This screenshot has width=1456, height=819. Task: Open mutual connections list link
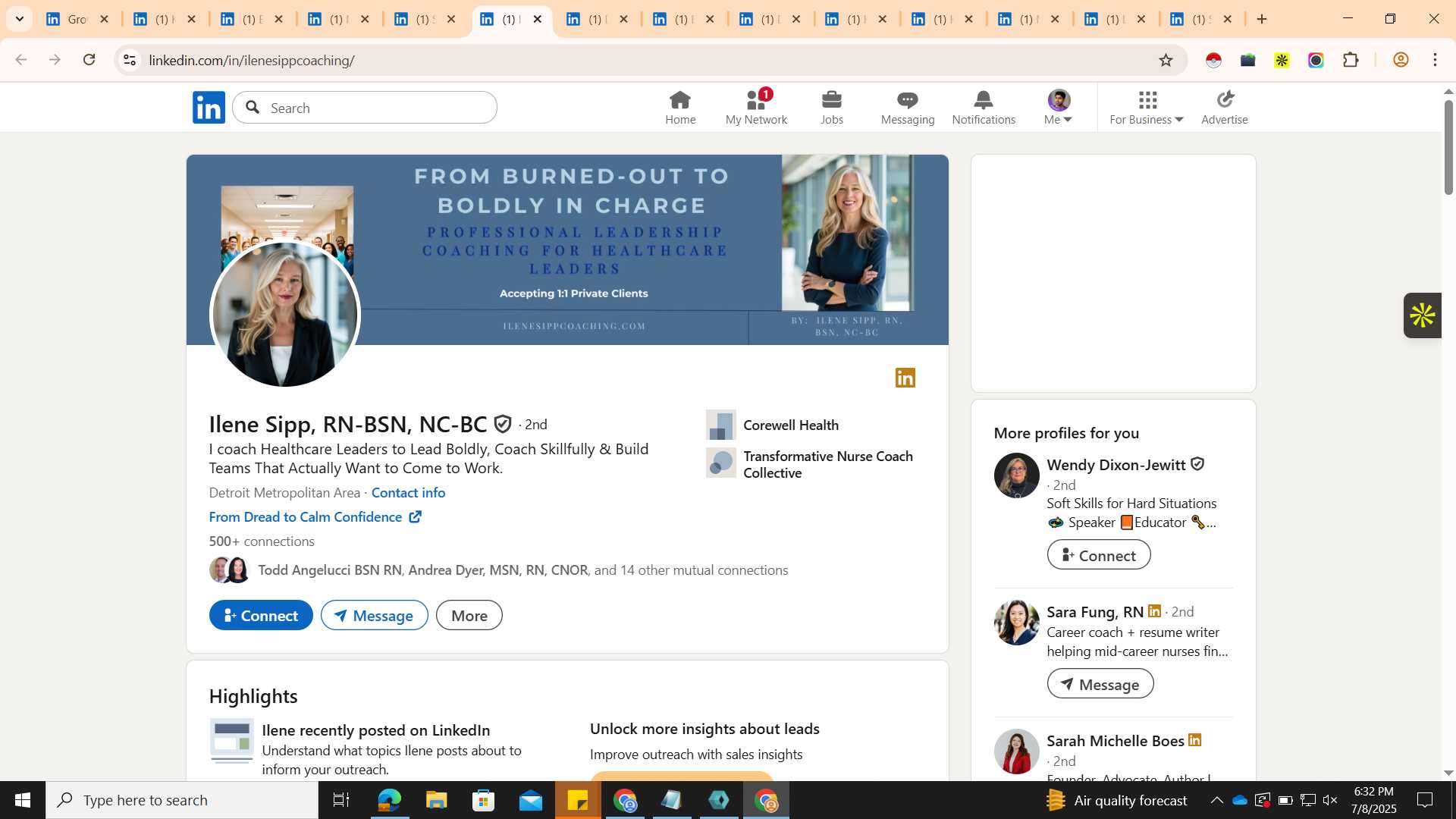point(523,570)
